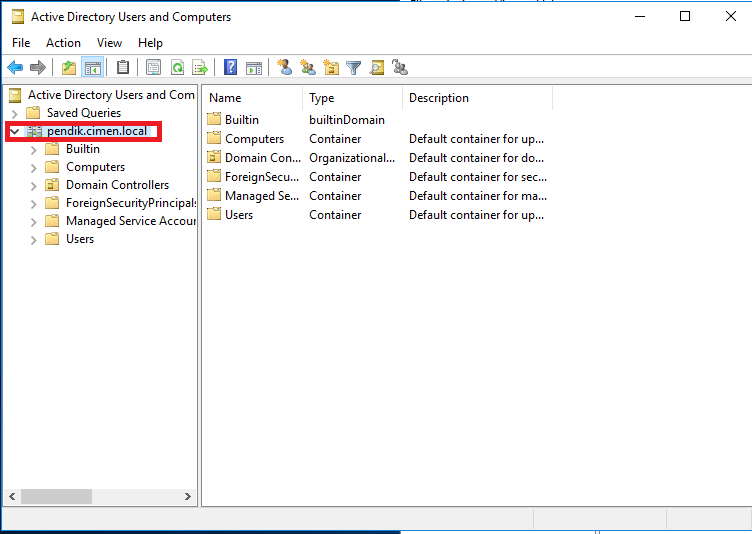The image size is (752, 534).
Task: Click the Find objects magnifier icon
Action: click(x=377, y=68)
